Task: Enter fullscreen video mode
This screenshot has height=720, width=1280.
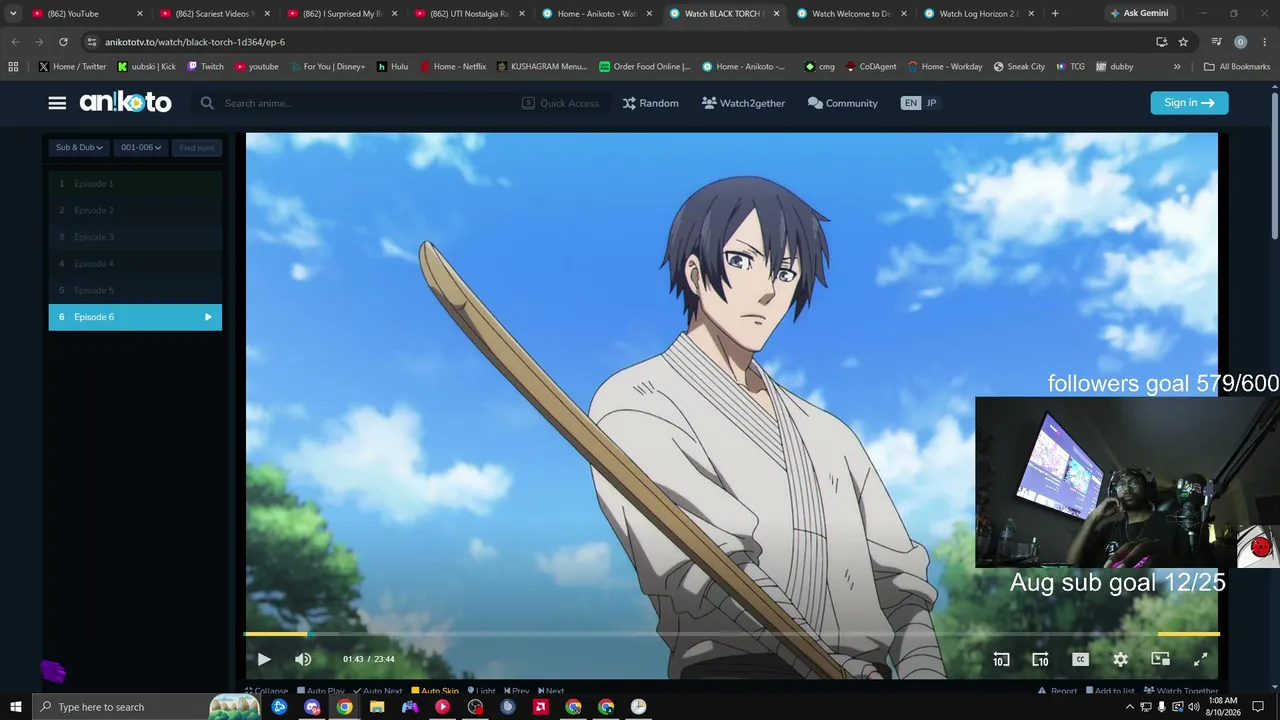Action: 1200,659
